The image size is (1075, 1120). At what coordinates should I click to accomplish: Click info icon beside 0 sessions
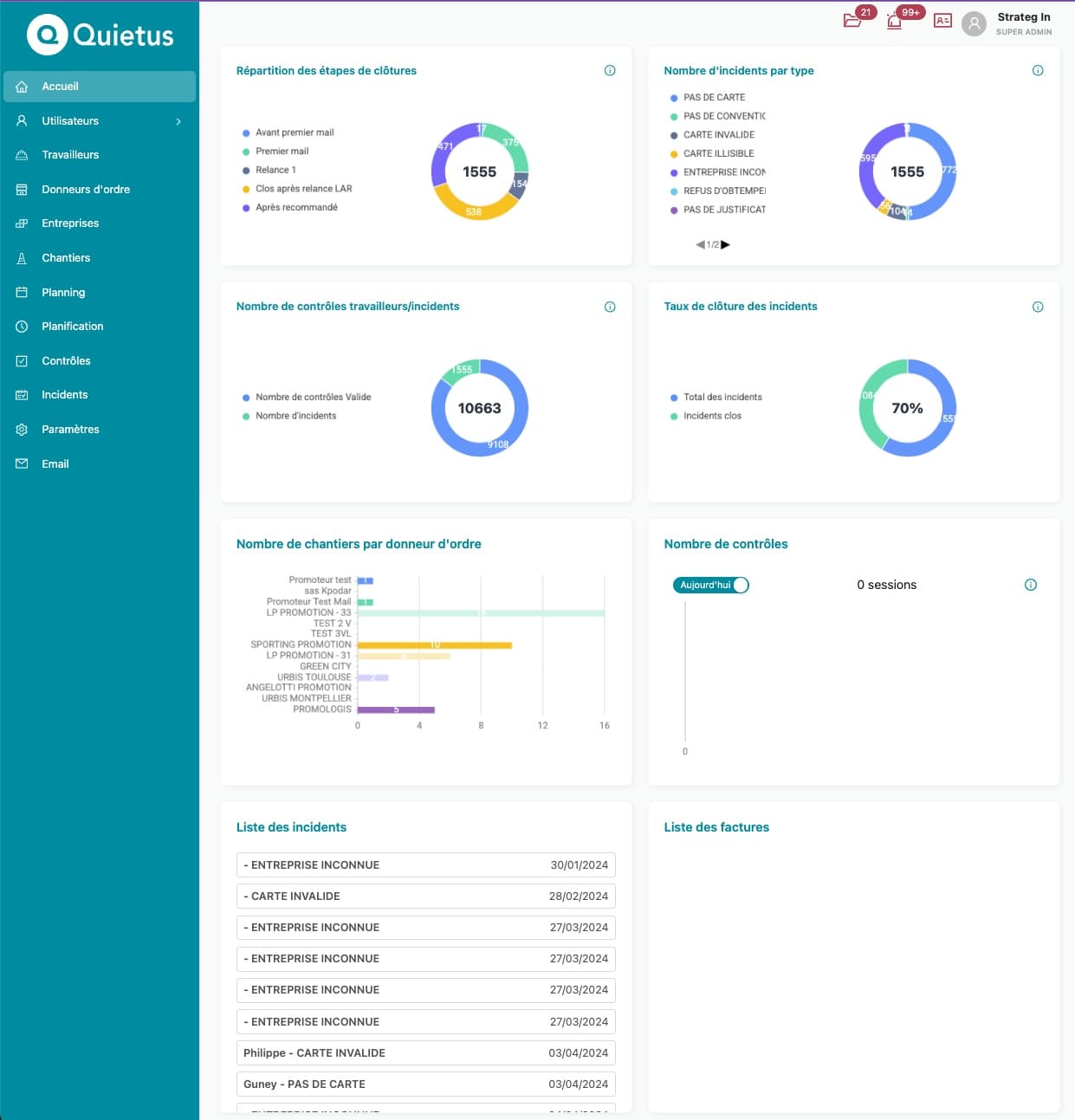1031,585
